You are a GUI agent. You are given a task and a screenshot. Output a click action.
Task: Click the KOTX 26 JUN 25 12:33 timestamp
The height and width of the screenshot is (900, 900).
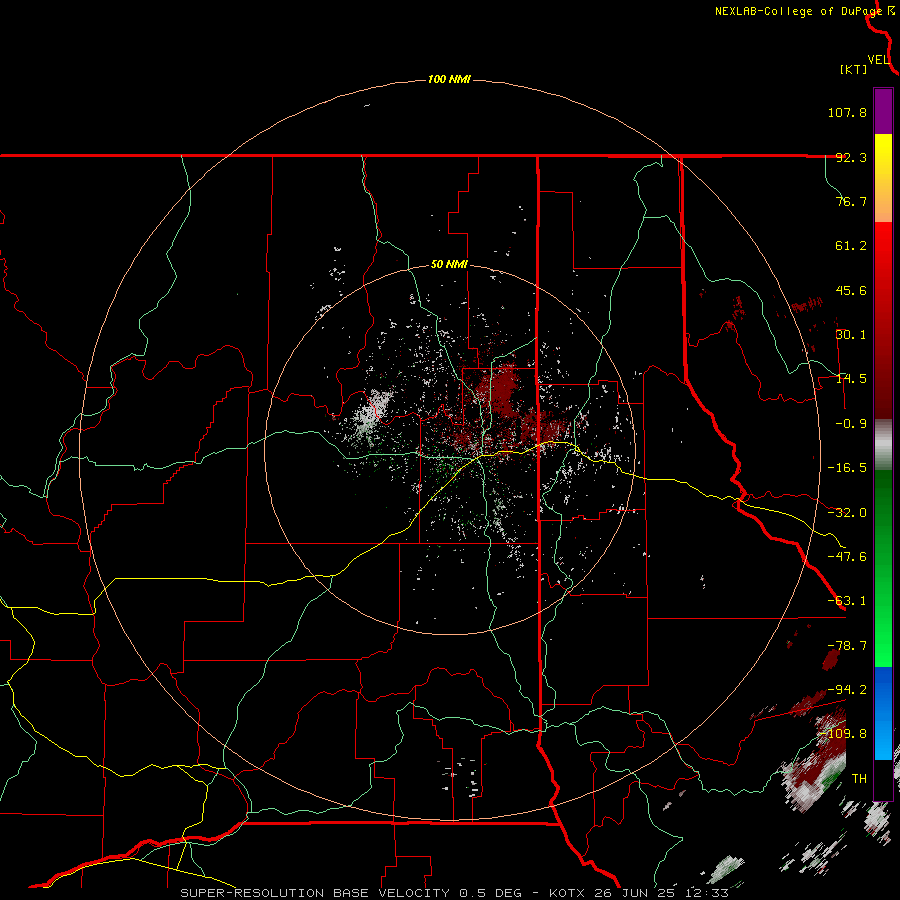point(639,893)
